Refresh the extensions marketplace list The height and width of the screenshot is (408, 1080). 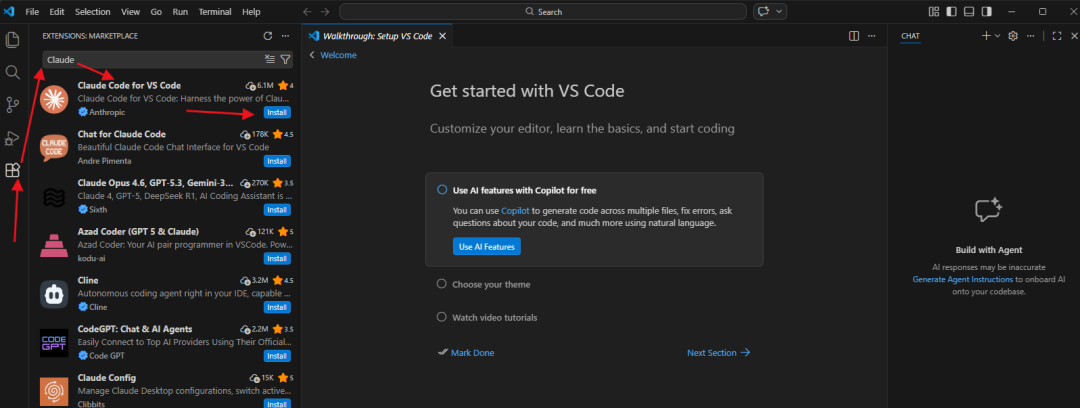[x=267, y=36]
